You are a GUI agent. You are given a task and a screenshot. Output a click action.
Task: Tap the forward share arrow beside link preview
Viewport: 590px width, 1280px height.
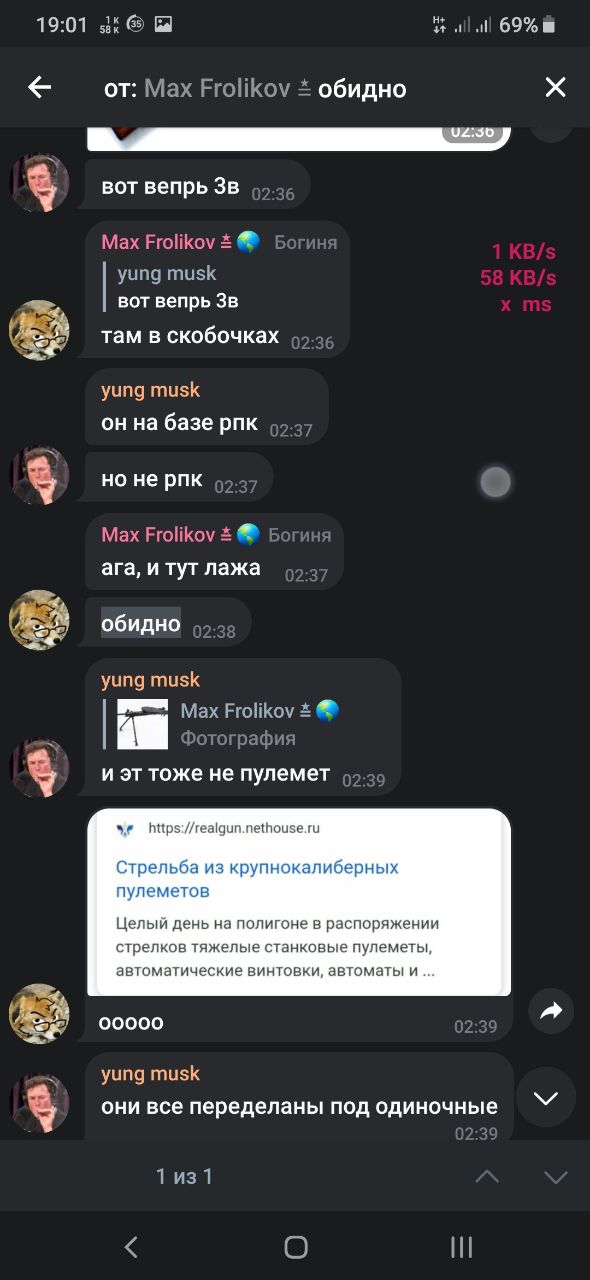point(551,1012)
